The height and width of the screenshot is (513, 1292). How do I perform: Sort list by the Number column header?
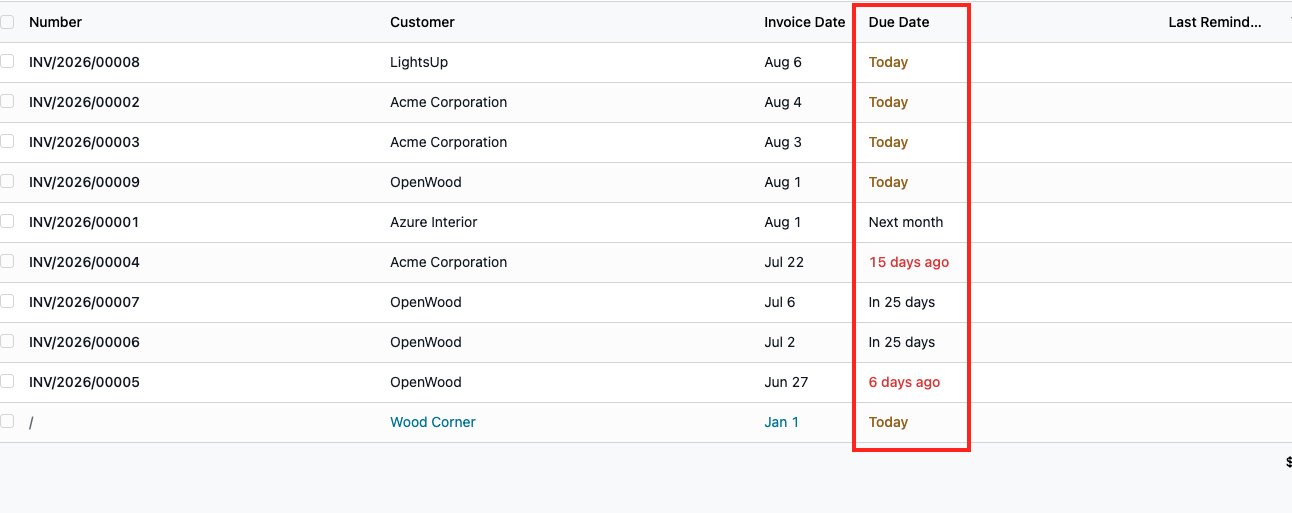56,22
